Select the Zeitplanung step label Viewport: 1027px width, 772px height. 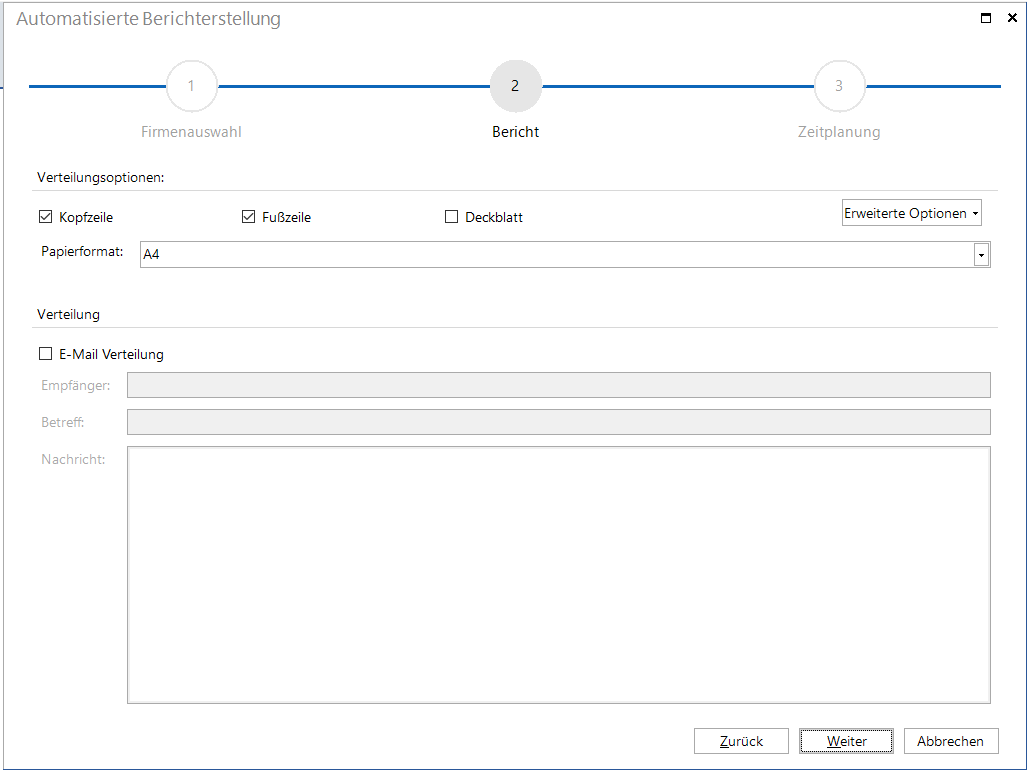point(839,132)
